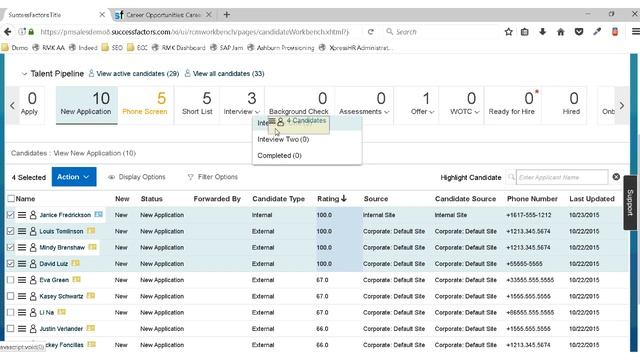Select the Phone Screen pipeline stage

(x=145, y=105)
